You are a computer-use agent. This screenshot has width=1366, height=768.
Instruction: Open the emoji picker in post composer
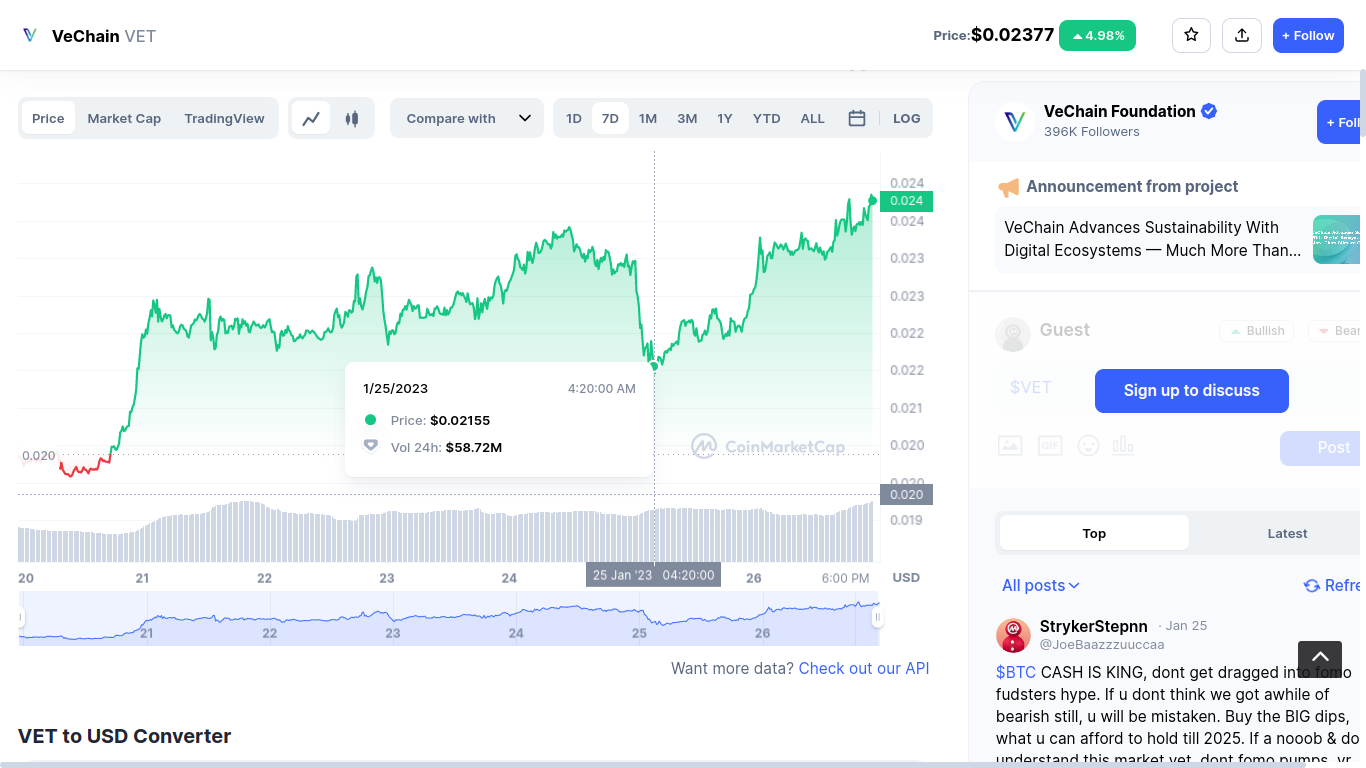pos(1088,446)
